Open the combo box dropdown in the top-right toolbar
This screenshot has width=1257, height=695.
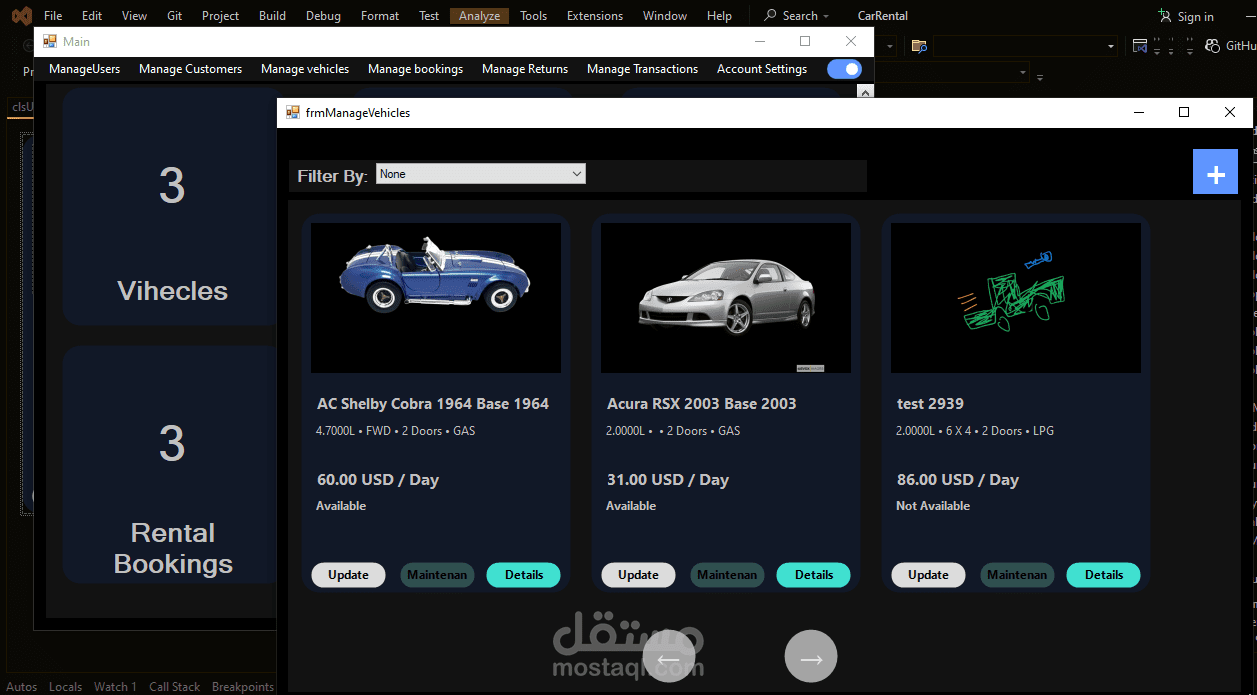coord(1109,45)
